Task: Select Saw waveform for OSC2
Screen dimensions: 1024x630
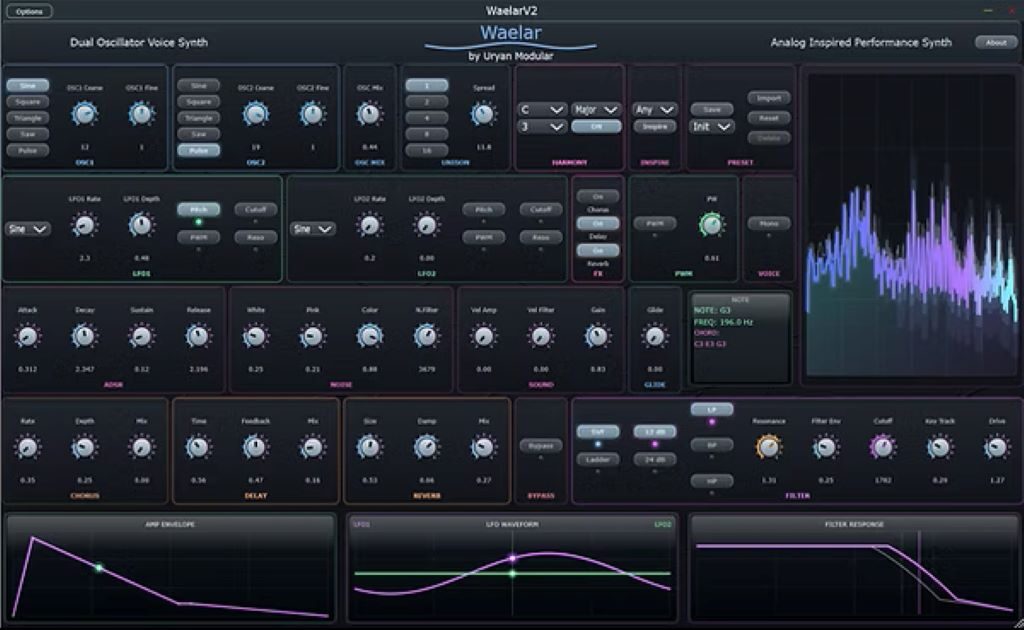Action: tap(199, 134)
